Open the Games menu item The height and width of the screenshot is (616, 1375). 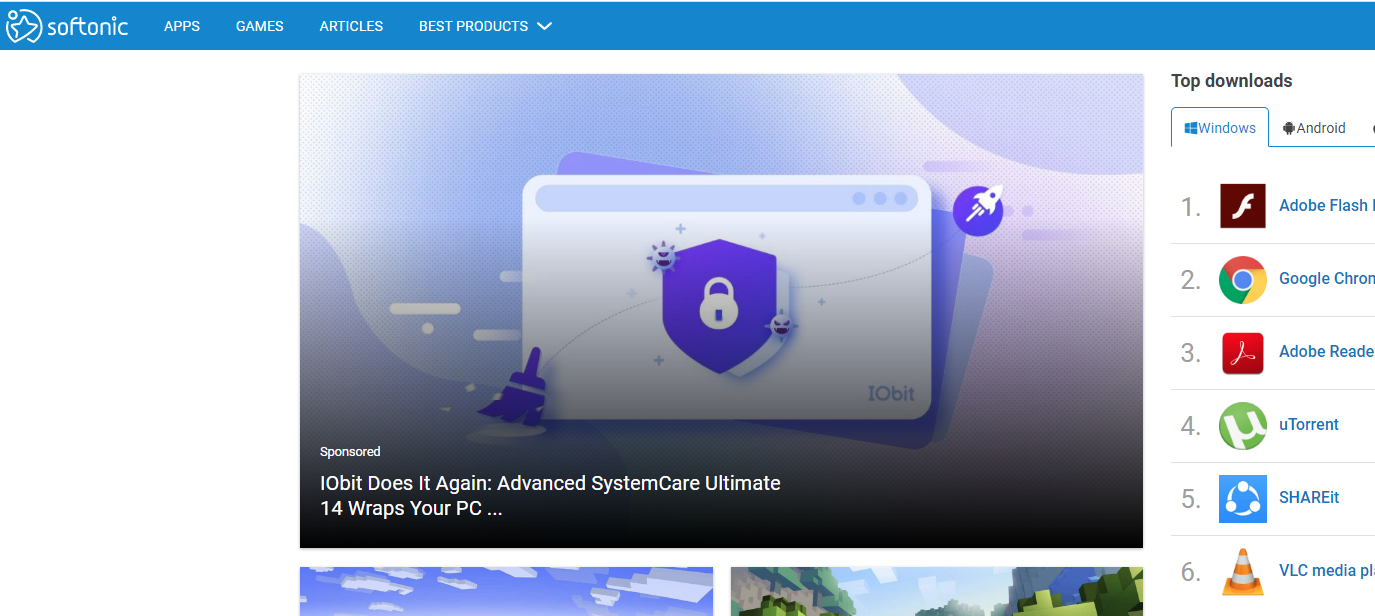pos(260,27)
